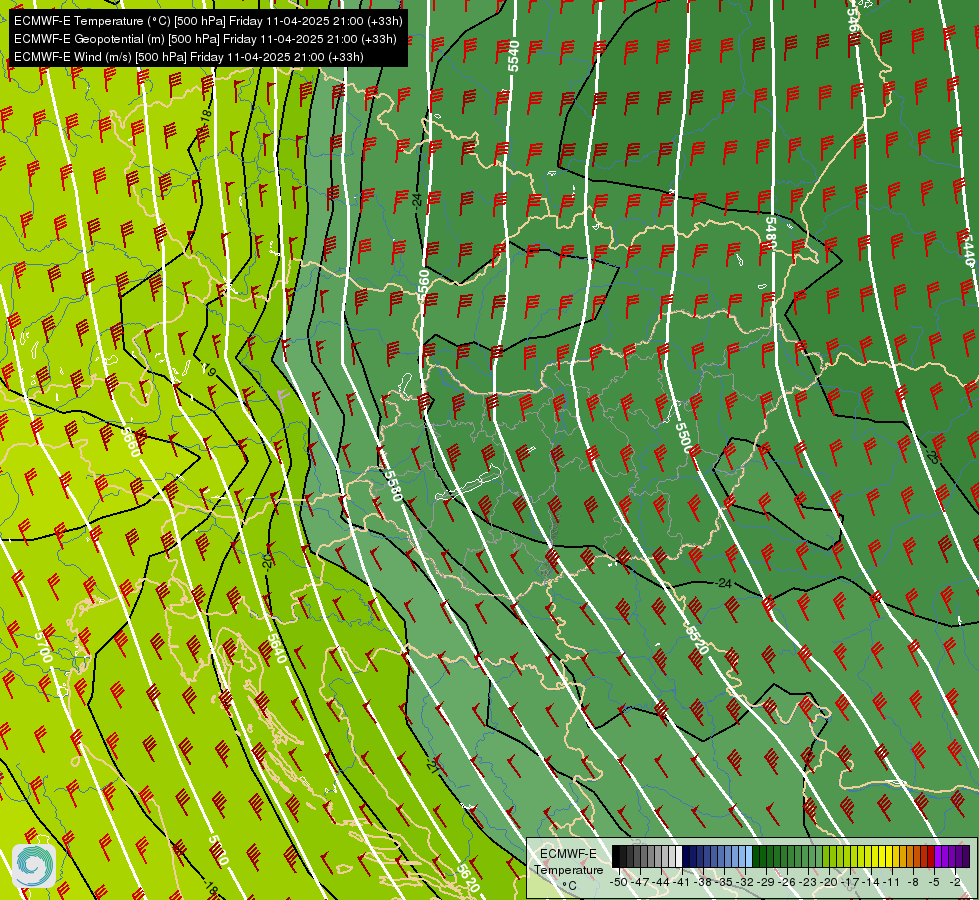
Task: Click the -41 tick label in the legend
Action: tap(682, 882)
